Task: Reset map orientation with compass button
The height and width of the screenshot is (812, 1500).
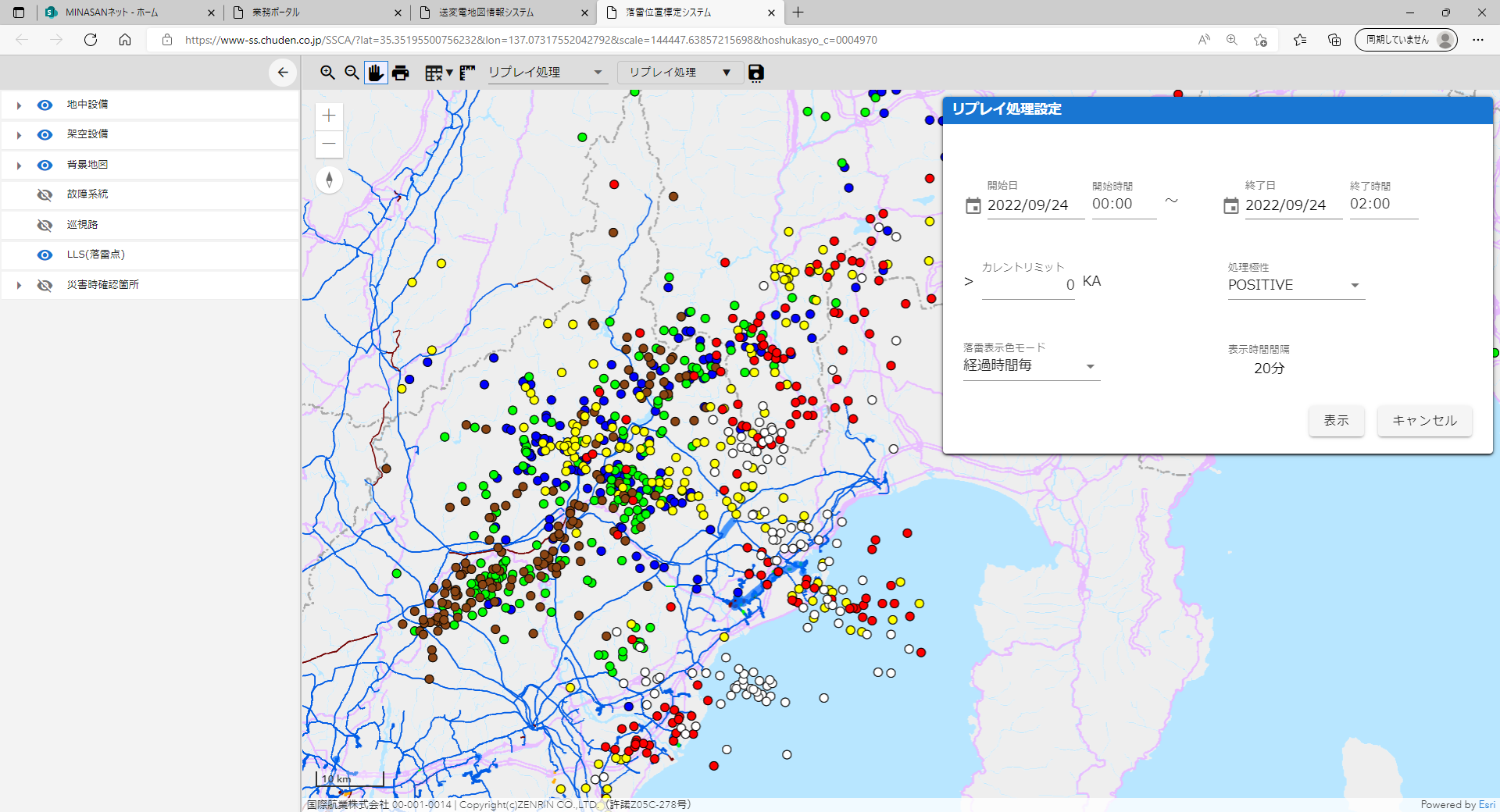Action: 329,180
